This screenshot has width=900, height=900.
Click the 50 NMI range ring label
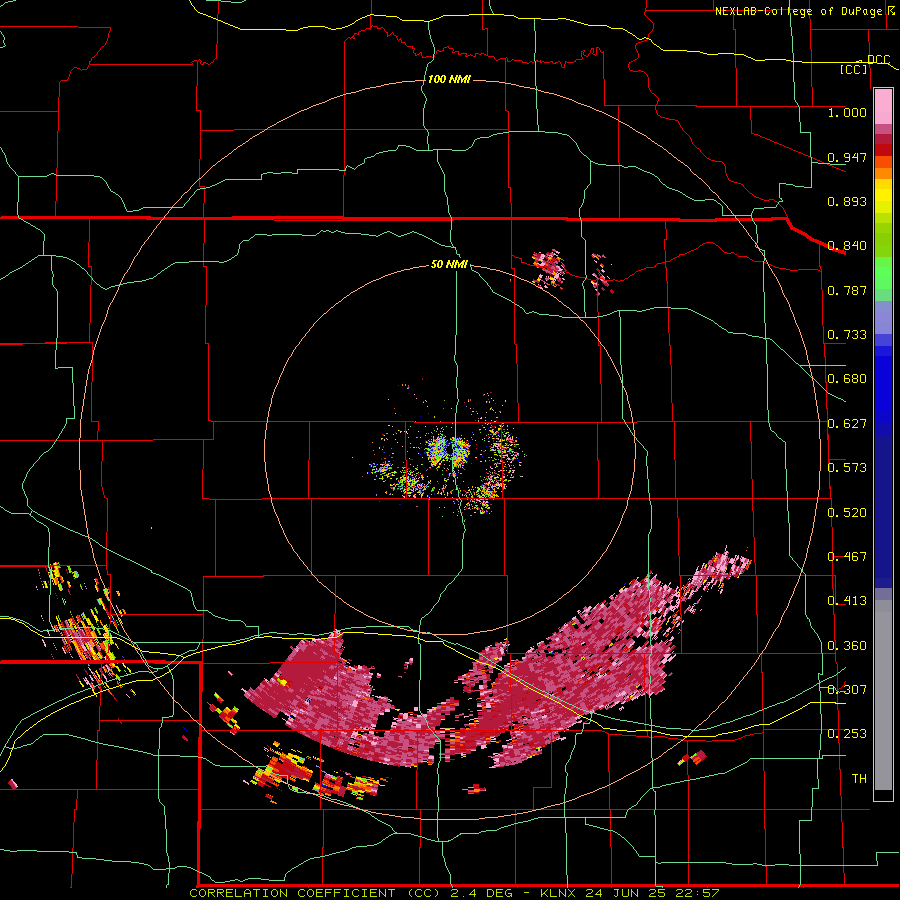449,264
